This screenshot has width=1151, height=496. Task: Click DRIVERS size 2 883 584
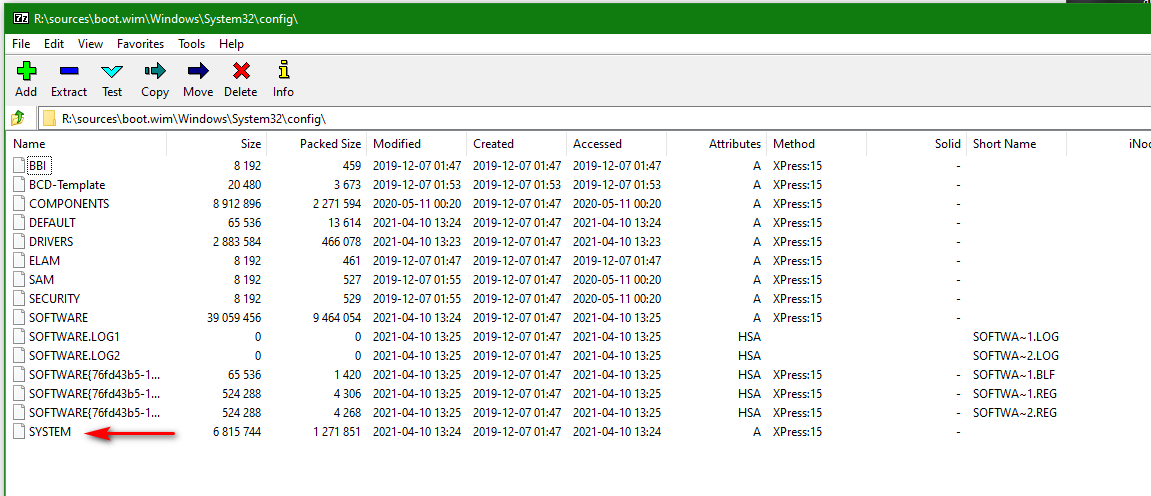[237, 242]
